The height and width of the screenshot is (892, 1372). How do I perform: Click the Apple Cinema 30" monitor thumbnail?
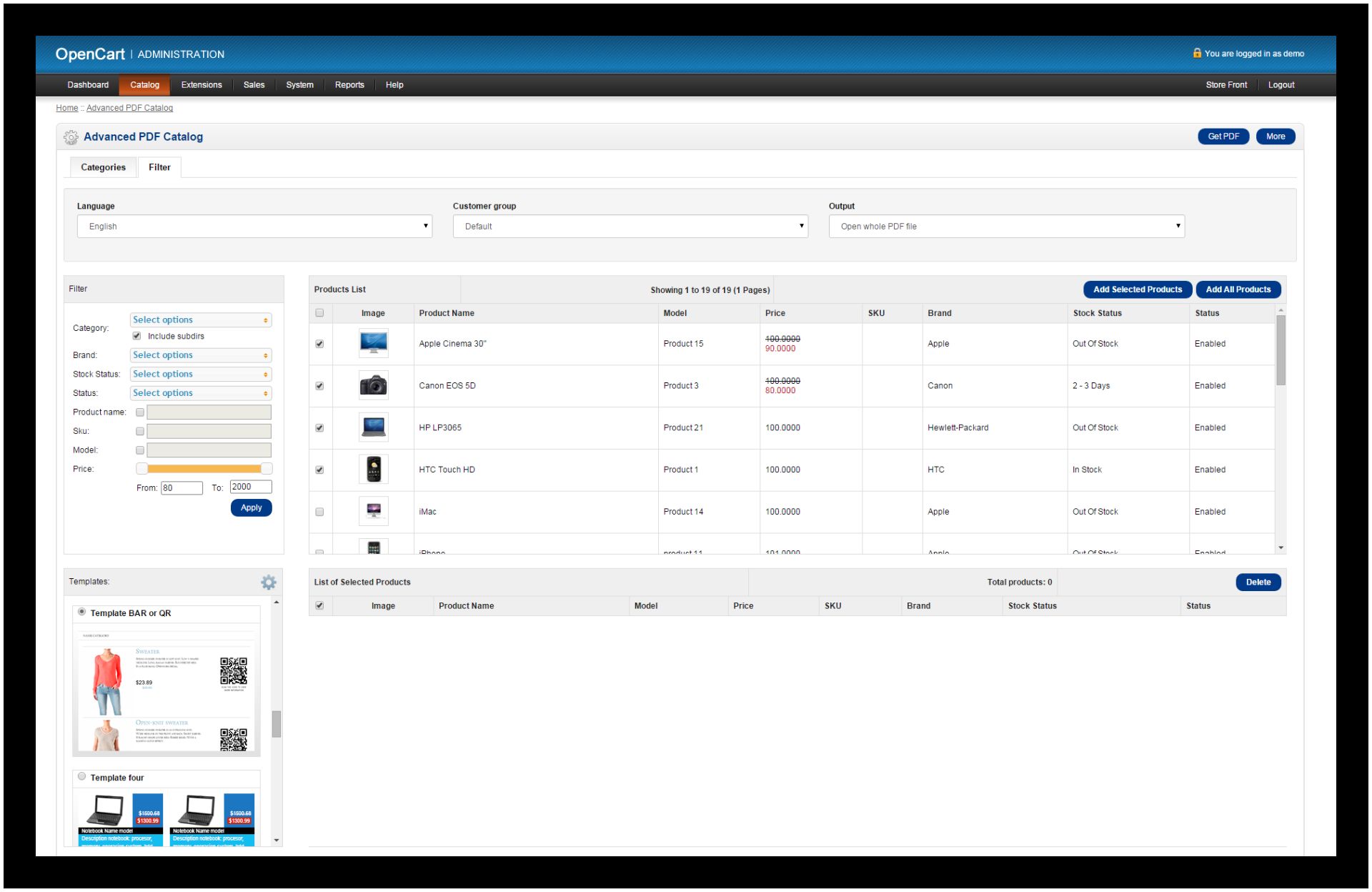(373, 344)
